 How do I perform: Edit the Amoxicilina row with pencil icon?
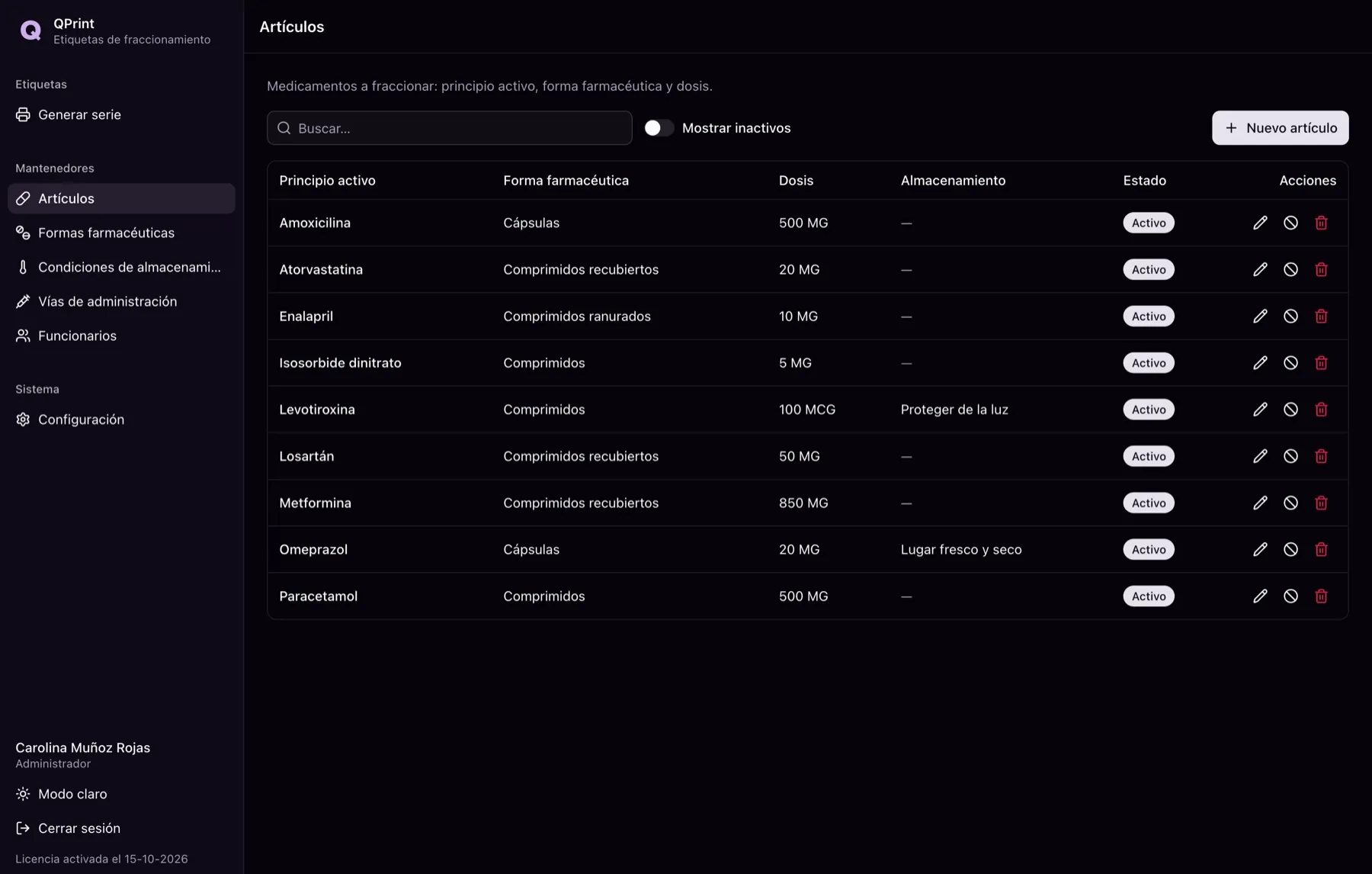(x=1260, y=223)
